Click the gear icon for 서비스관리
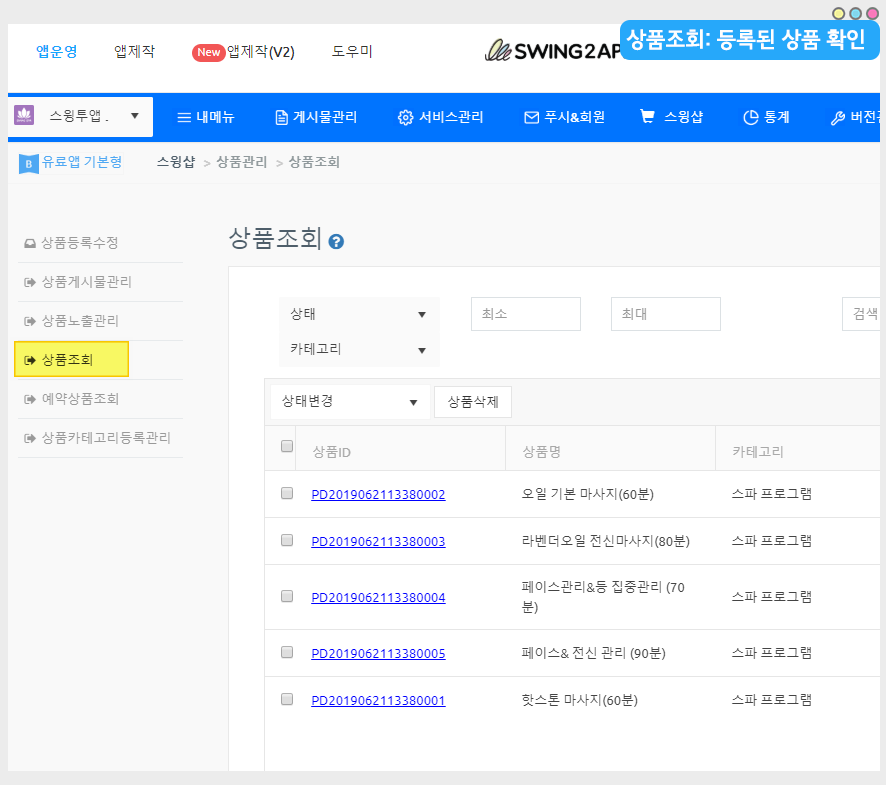Screen dimensions: 886x785 [x=405, y=117]
